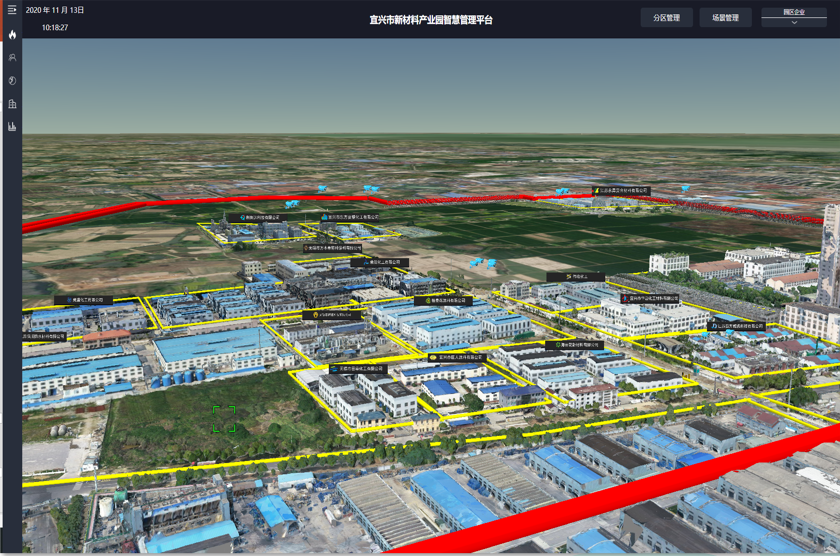This screenshot has width=840, height=556.
Task: Click the globe icon in the sidebar
Action: (x=12, y=81)
